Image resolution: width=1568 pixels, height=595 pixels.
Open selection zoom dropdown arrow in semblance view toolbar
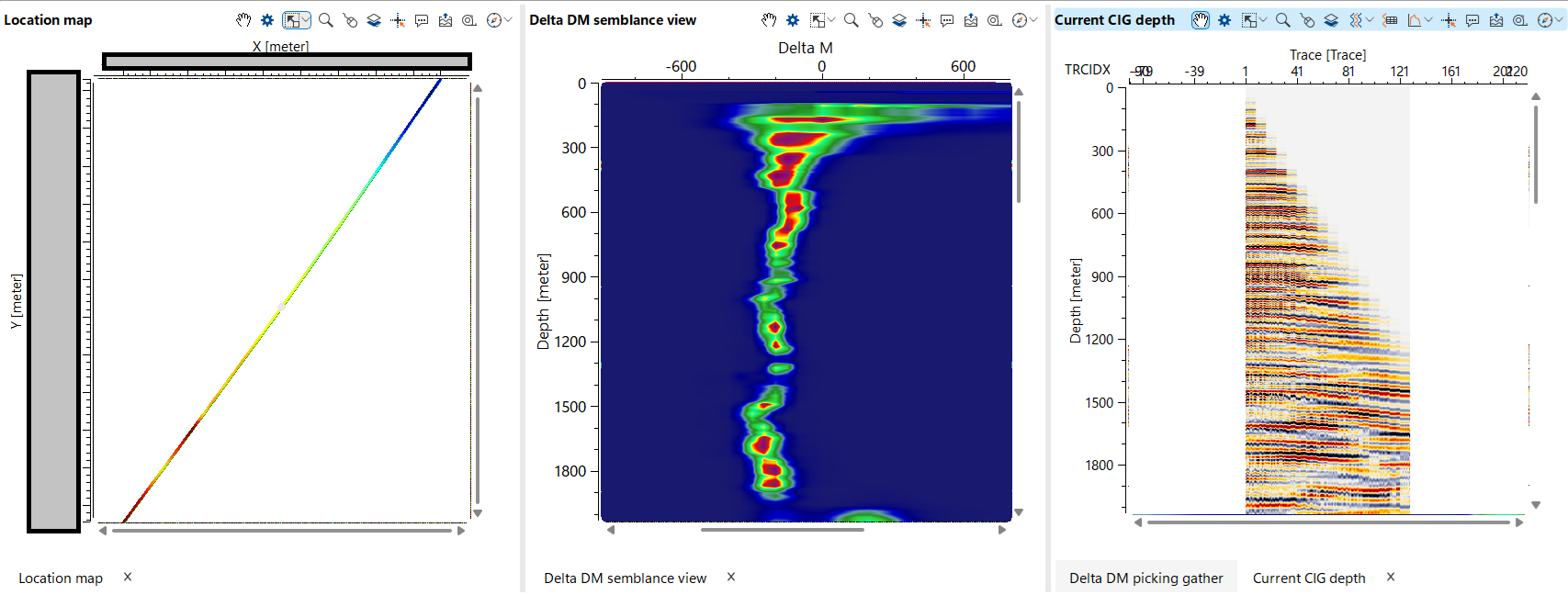coord(831,20)
